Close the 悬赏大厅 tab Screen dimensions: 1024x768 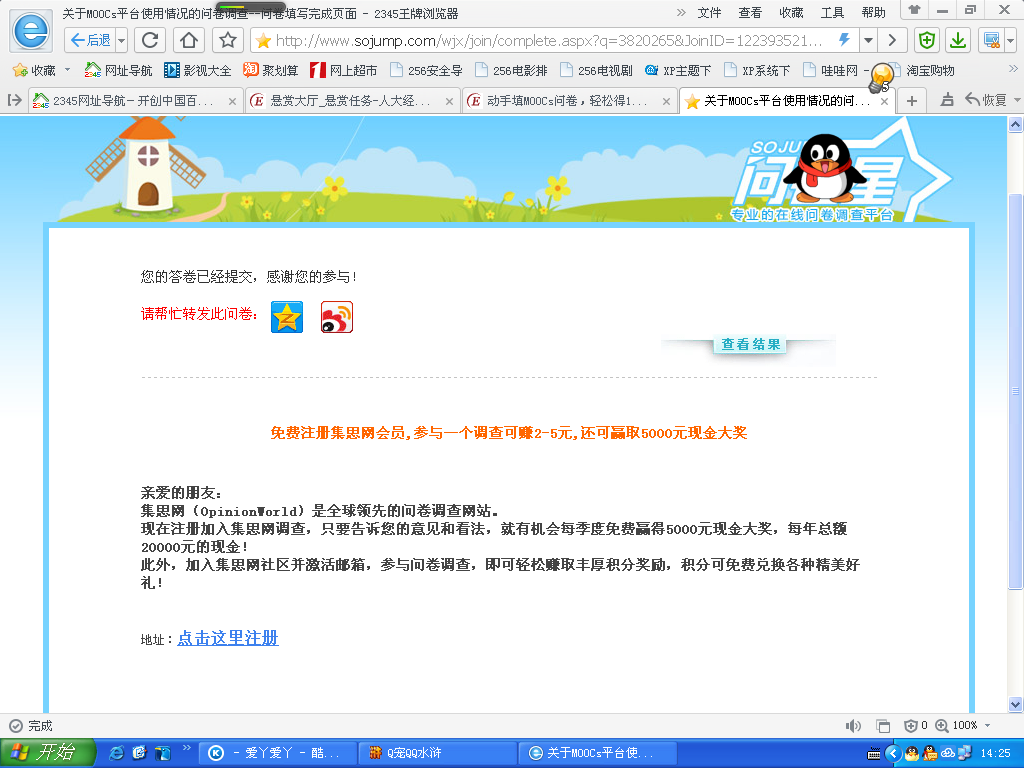point(449,101)
